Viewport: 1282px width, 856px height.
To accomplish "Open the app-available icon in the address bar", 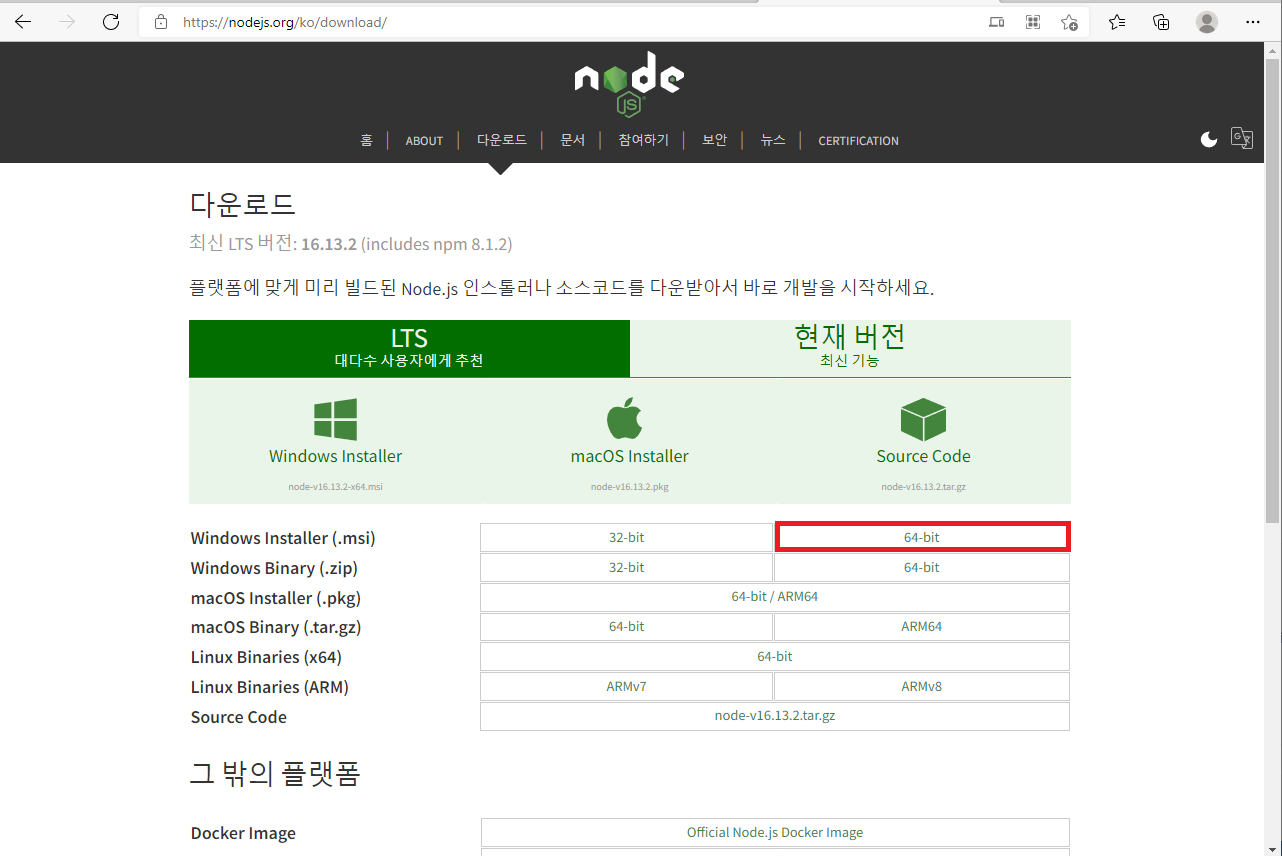I will click(x=997, y=22).
